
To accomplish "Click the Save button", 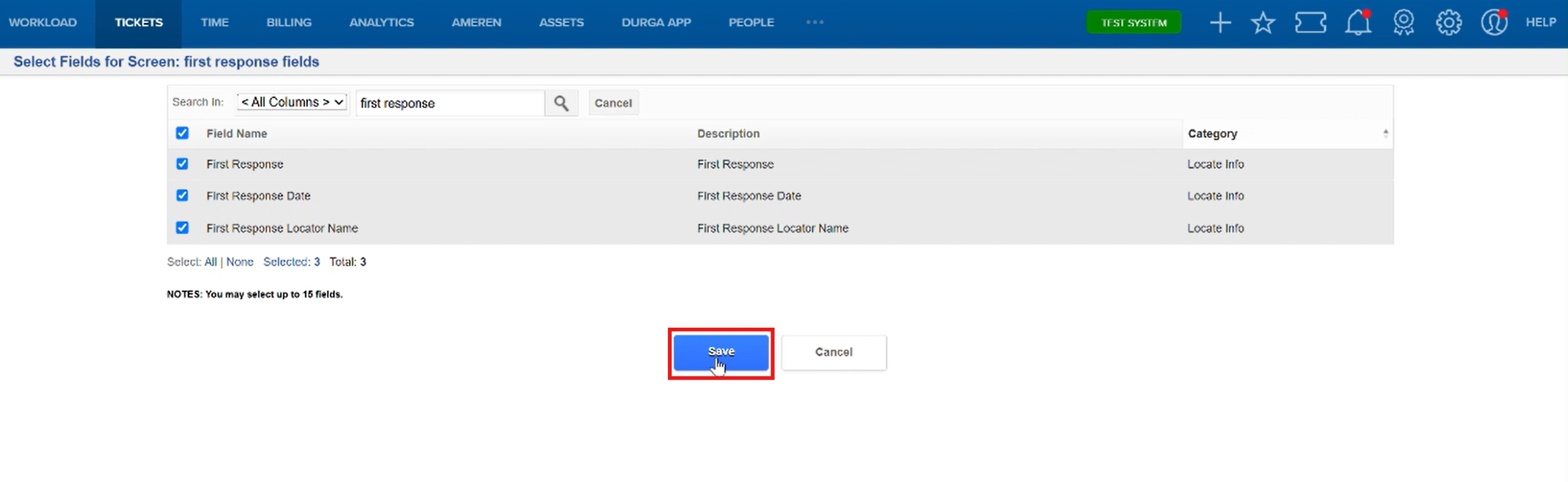I will (x=721, y=352).
